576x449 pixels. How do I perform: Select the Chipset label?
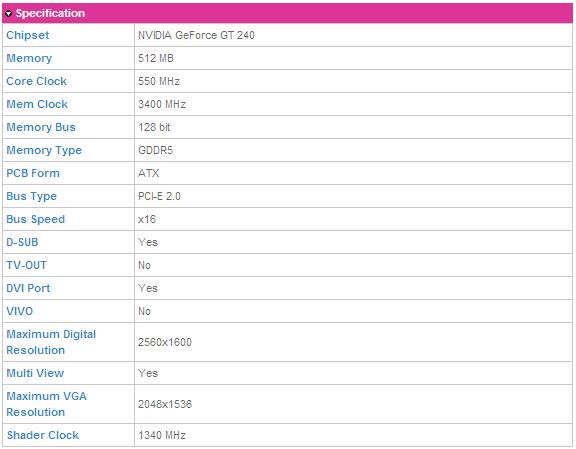click(x=28, y=35)
